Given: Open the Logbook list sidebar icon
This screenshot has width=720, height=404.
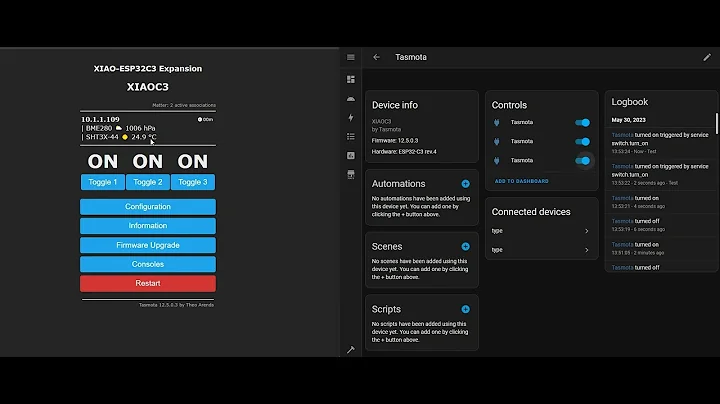Looking at the screenshot, I should click(x=351, y=136).
